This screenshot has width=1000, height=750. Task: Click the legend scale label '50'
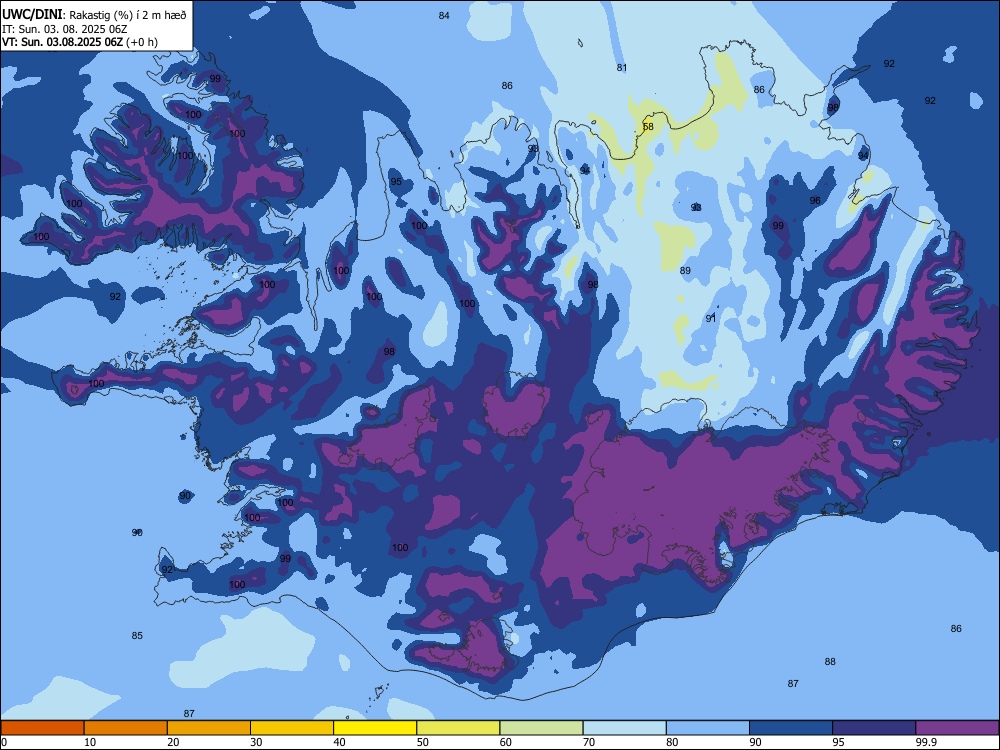pyautogui.click(x=422, y=742)
